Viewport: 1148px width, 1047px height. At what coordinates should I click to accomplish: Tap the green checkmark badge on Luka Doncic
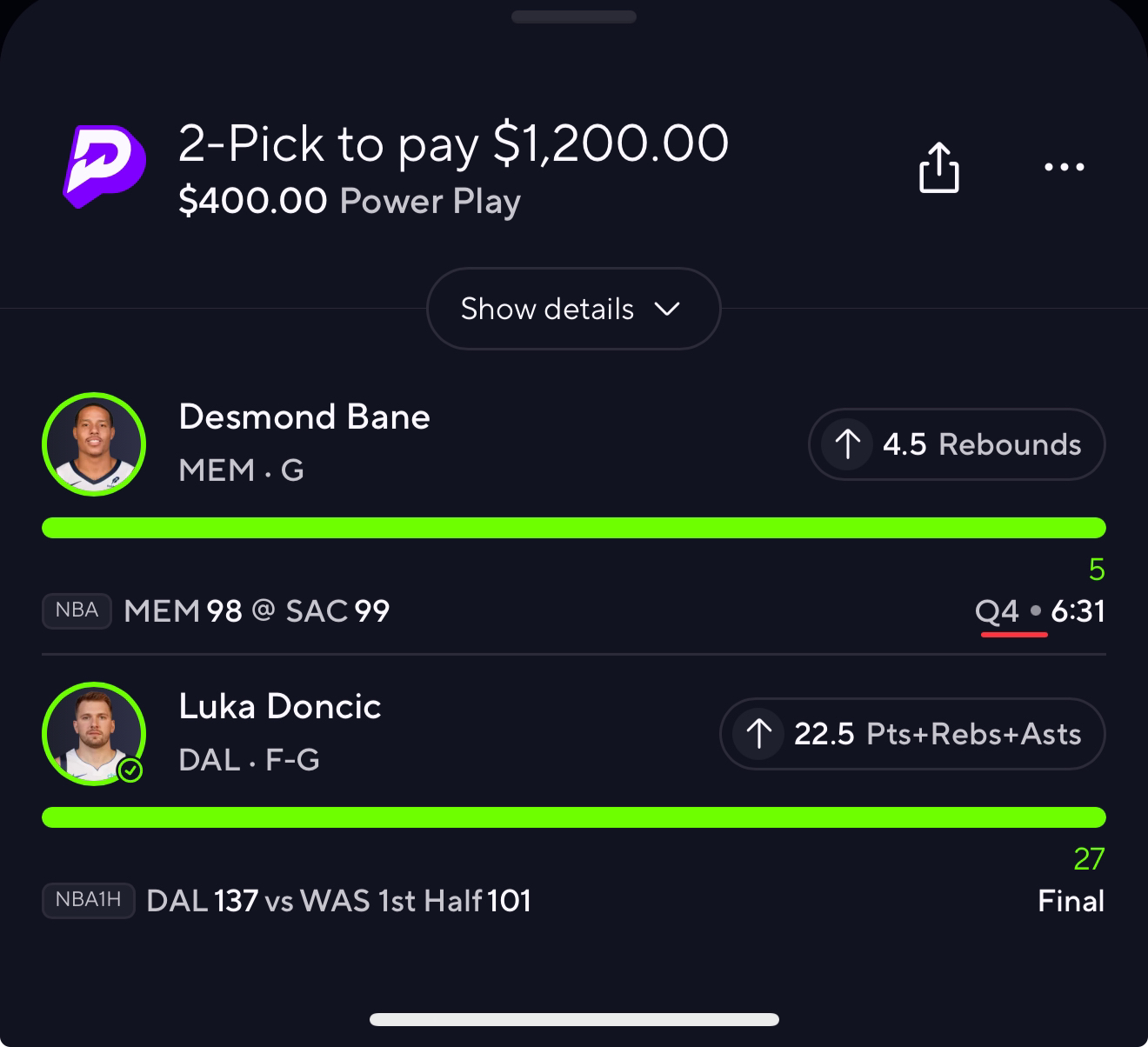(130, 770)
